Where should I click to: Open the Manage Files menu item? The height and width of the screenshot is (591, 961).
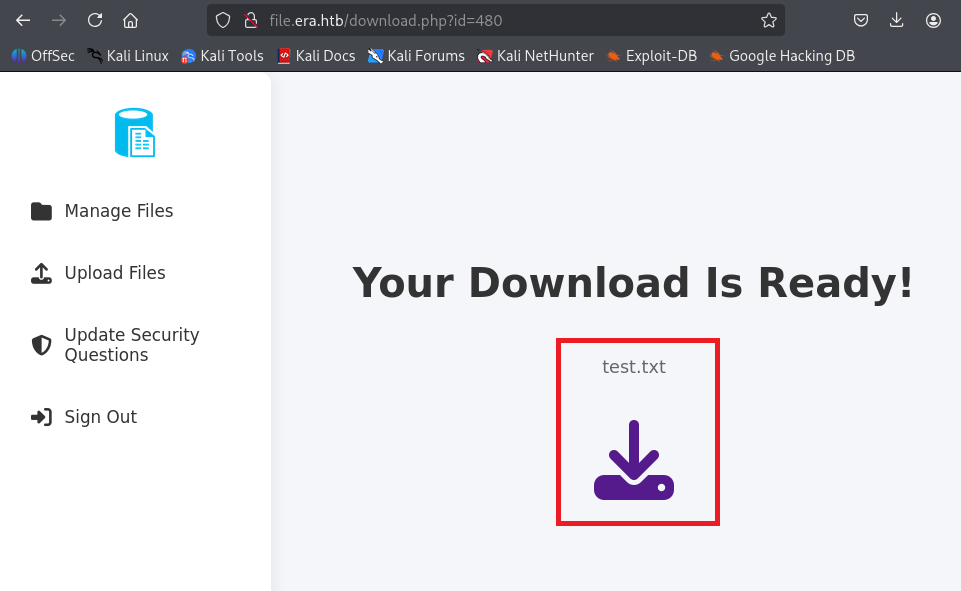(x=118, y=211)
